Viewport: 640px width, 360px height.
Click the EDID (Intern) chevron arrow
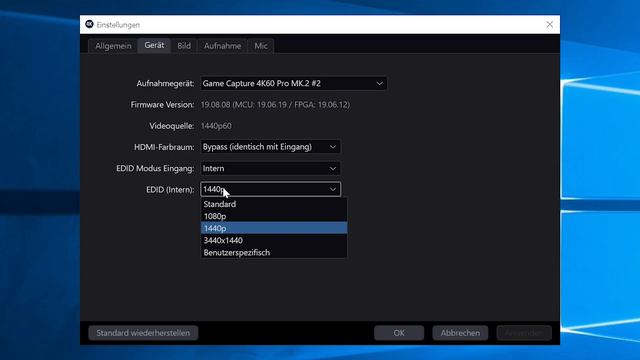[x=333, y=189]
